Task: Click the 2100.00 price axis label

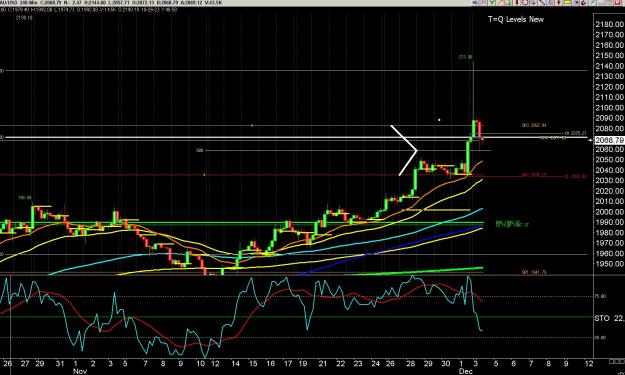Action: click(609, 108)
